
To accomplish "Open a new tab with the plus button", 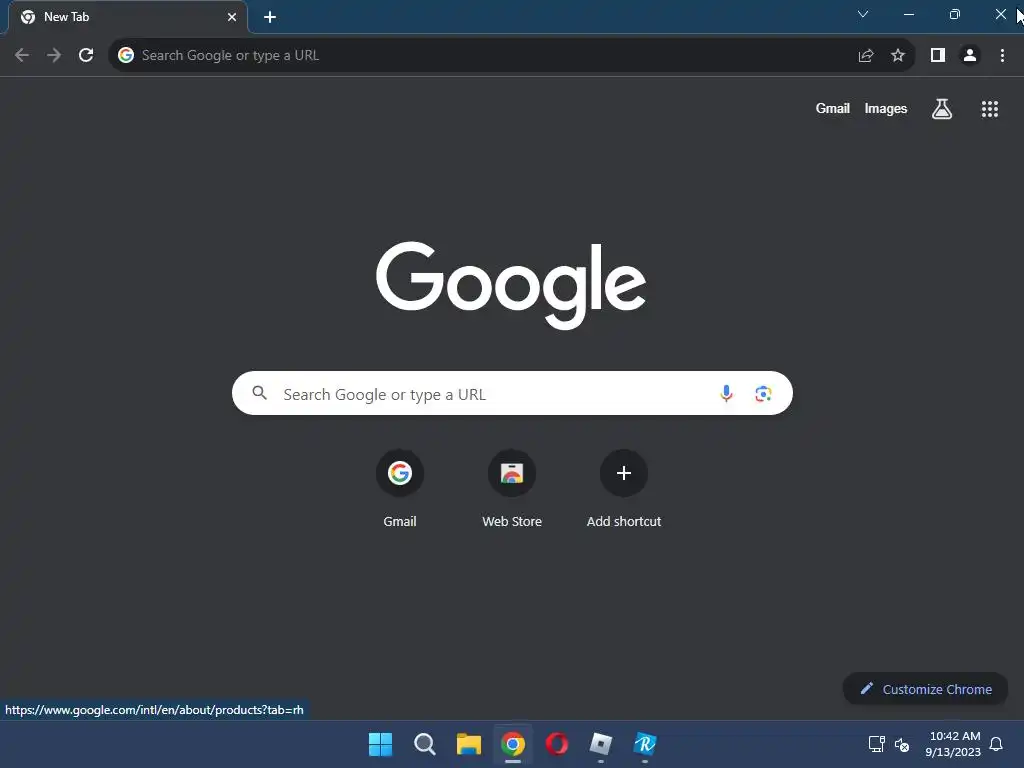I will pos(270,17).
